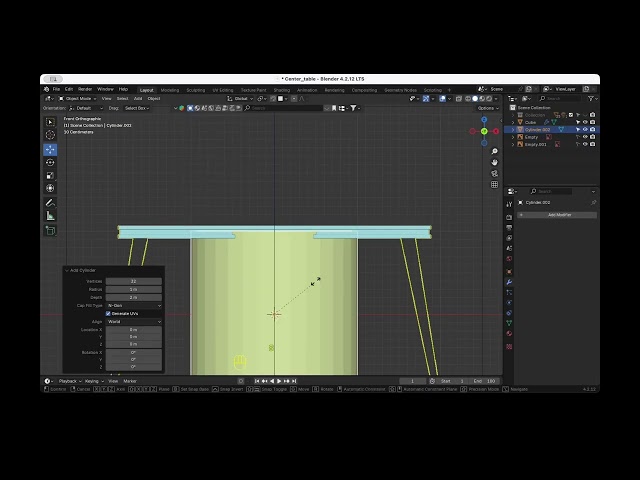The width and height of the screenshot is (640, 480).
Task: Click the Add Modifier button
Action: tap(557, 215)
